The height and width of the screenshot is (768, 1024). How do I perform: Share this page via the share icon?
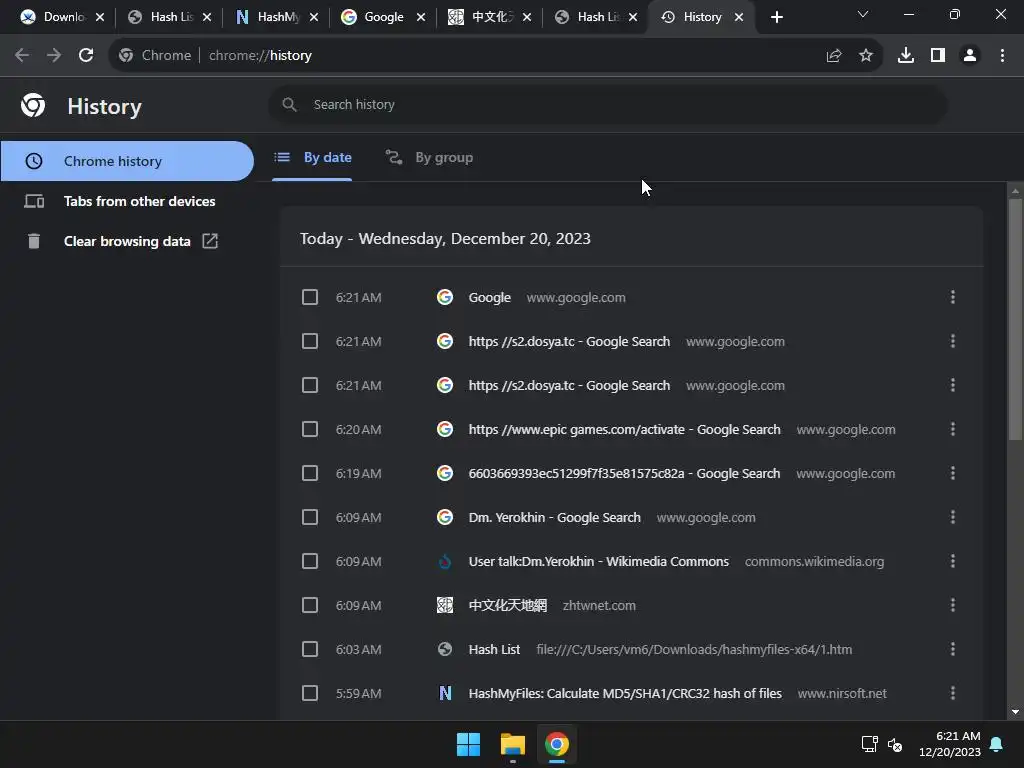tap(834, 56)
